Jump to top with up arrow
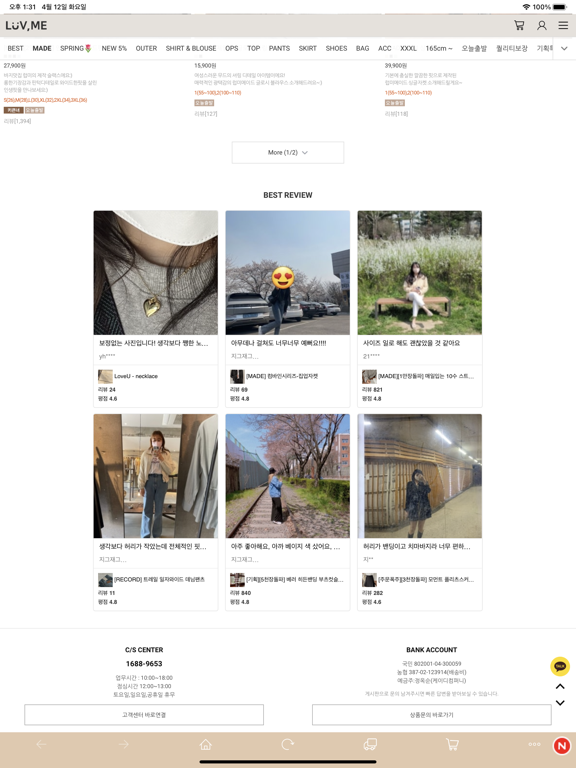 click(x=560, y=686)
